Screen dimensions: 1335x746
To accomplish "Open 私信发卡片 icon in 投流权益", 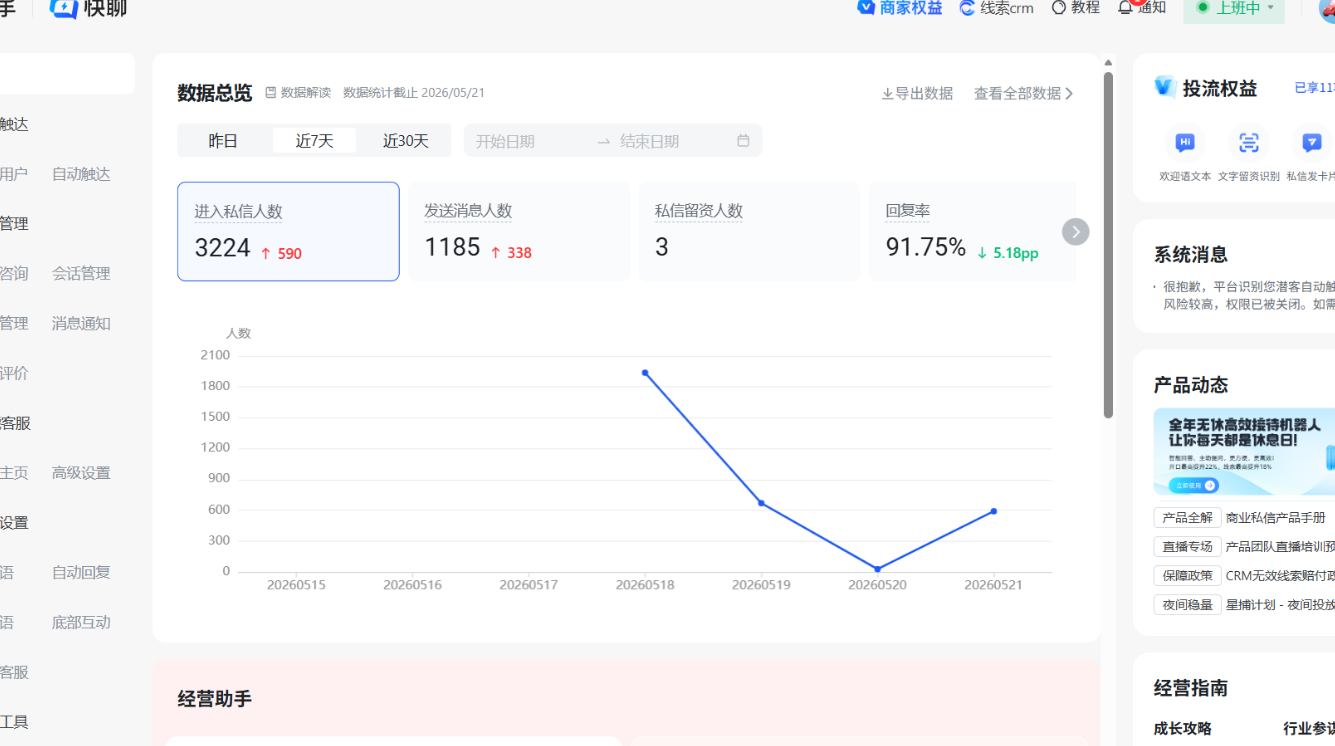I will [1312, 143].
